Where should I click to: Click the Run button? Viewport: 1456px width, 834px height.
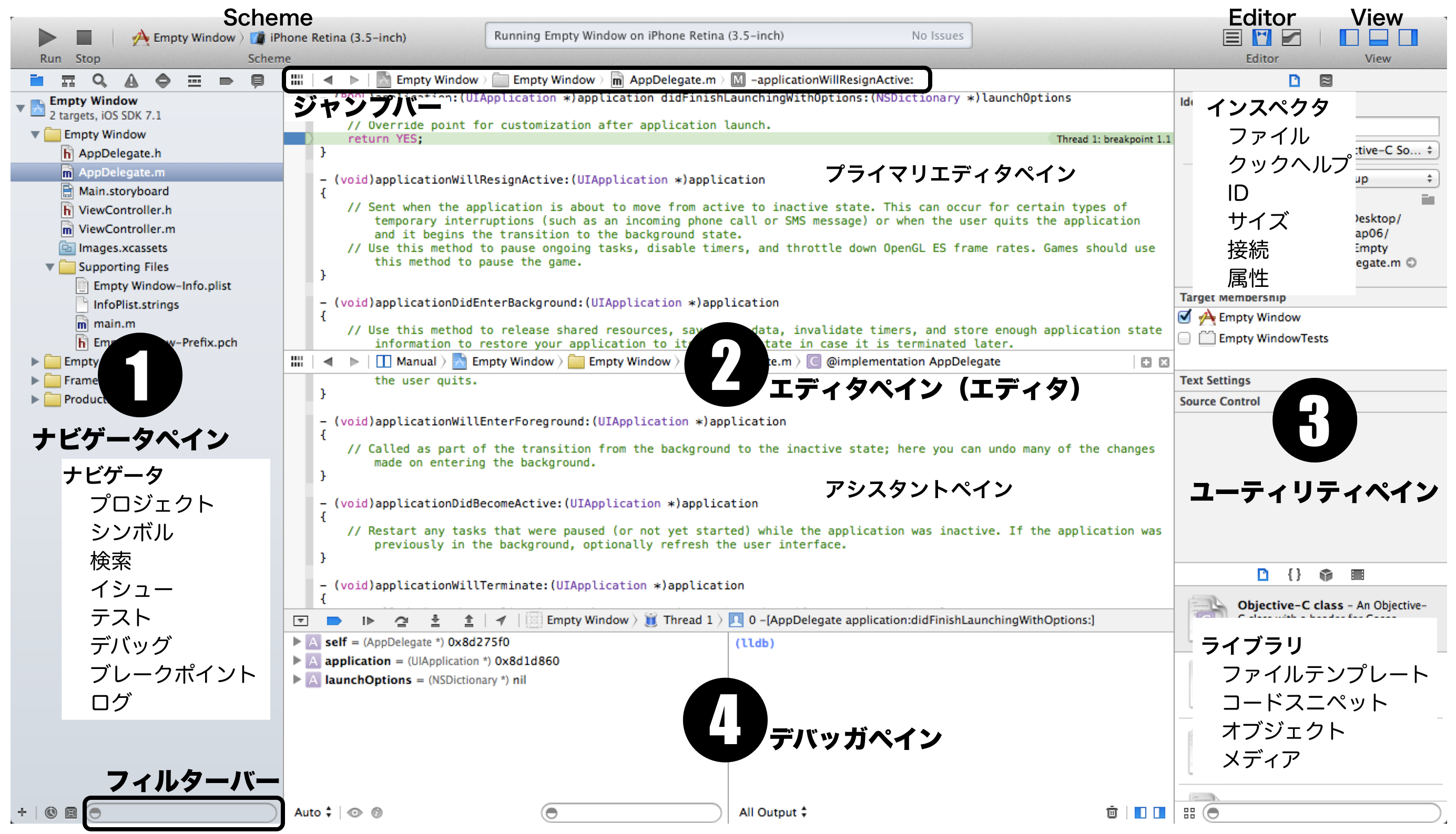pyautogui.click(x=47, y=38)
